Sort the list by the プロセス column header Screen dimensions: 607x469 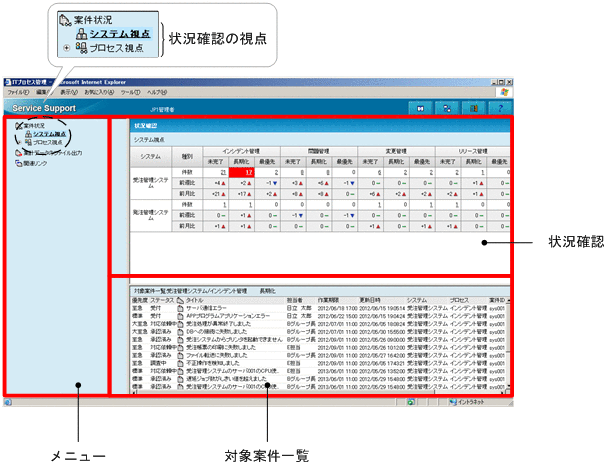point(460,300)
